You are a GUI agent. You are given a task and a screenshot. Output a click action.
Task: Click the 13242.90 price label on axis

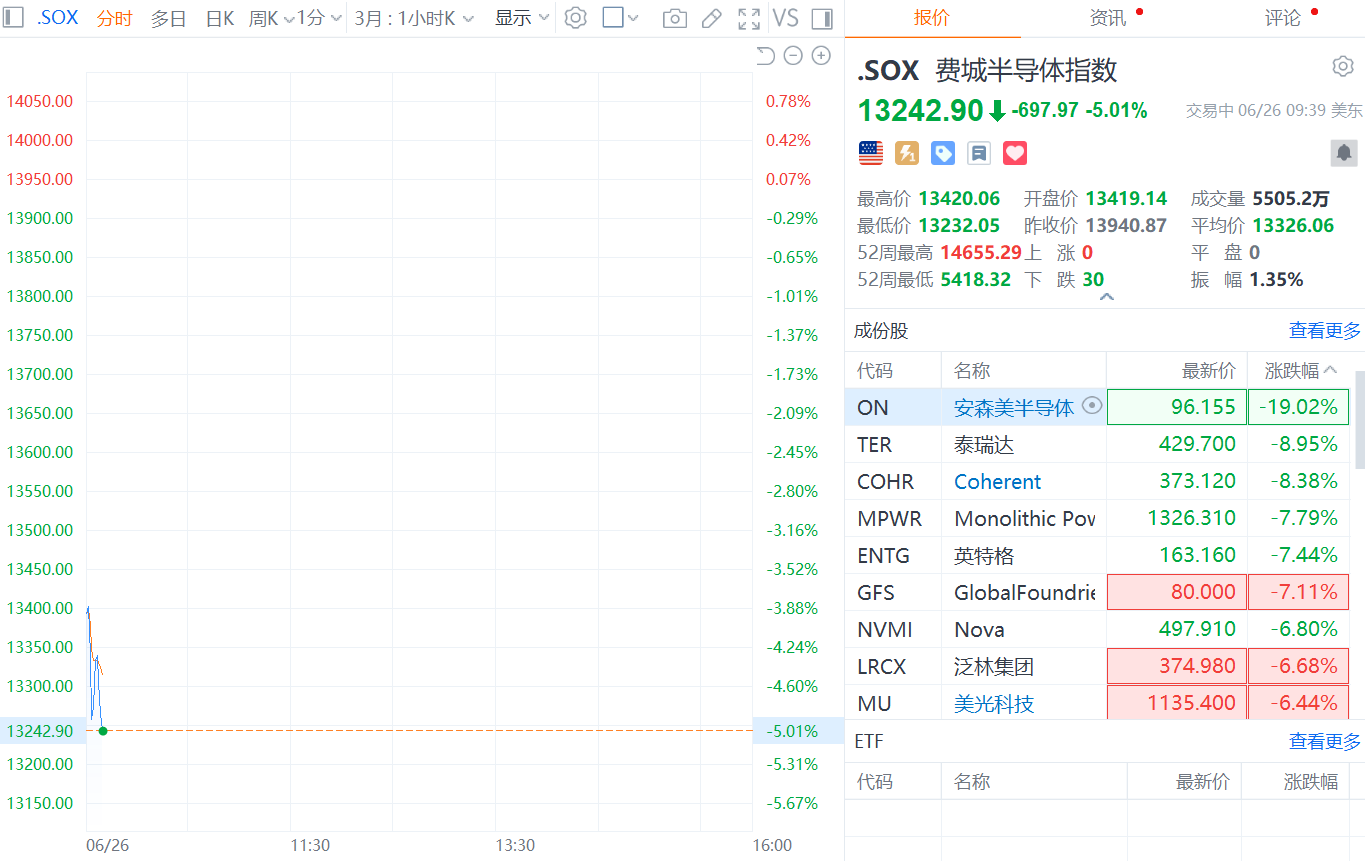click(x=41, y=730)
